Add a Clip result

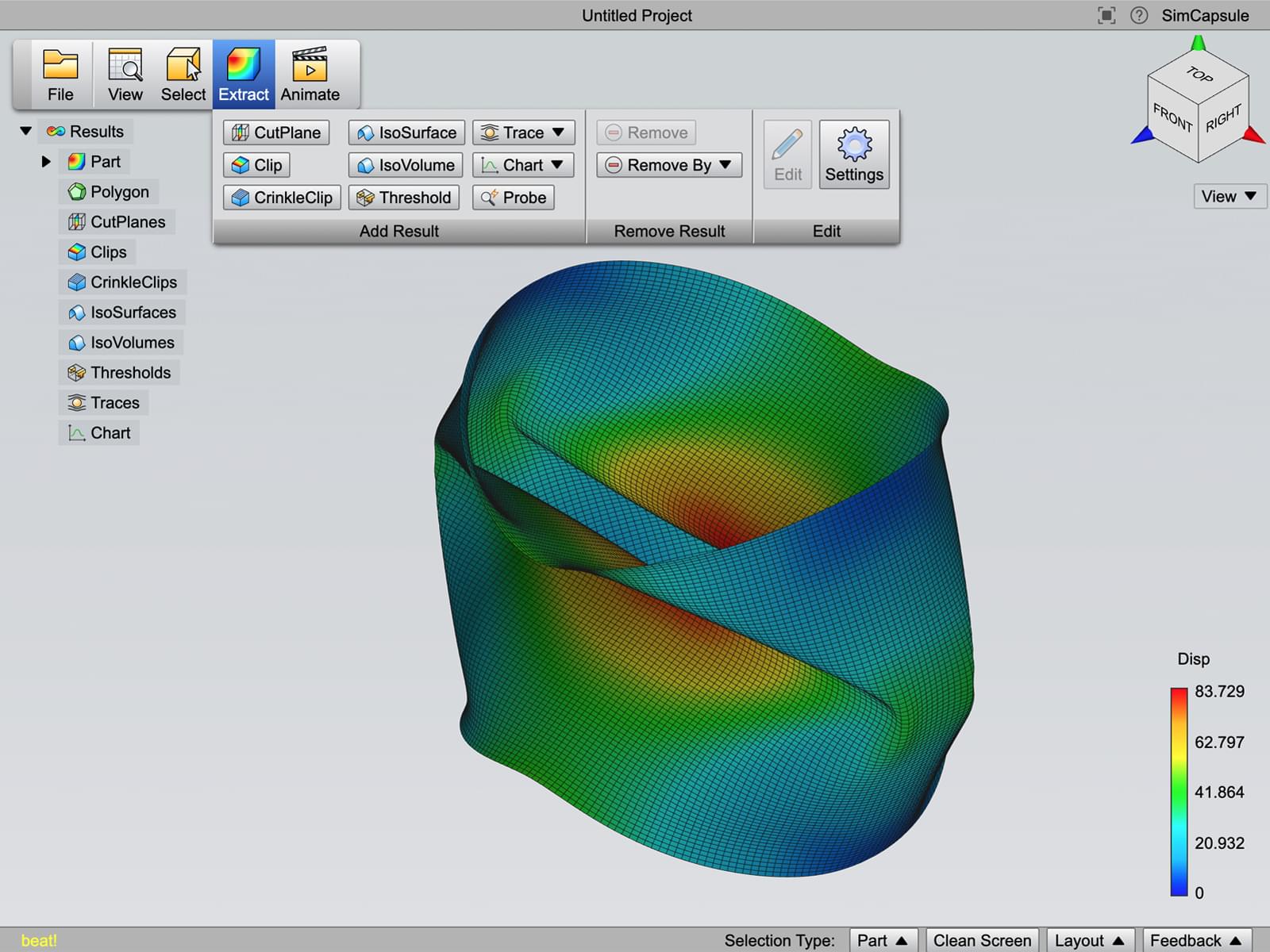click(x=256, y=165)
